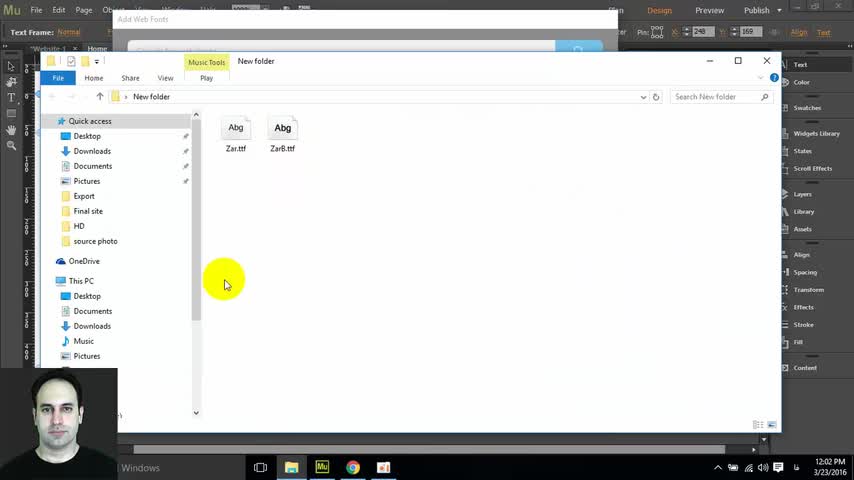This screenshot has height=480, width=854.
Task: Switch to large icons view
Action: [772, 424]
